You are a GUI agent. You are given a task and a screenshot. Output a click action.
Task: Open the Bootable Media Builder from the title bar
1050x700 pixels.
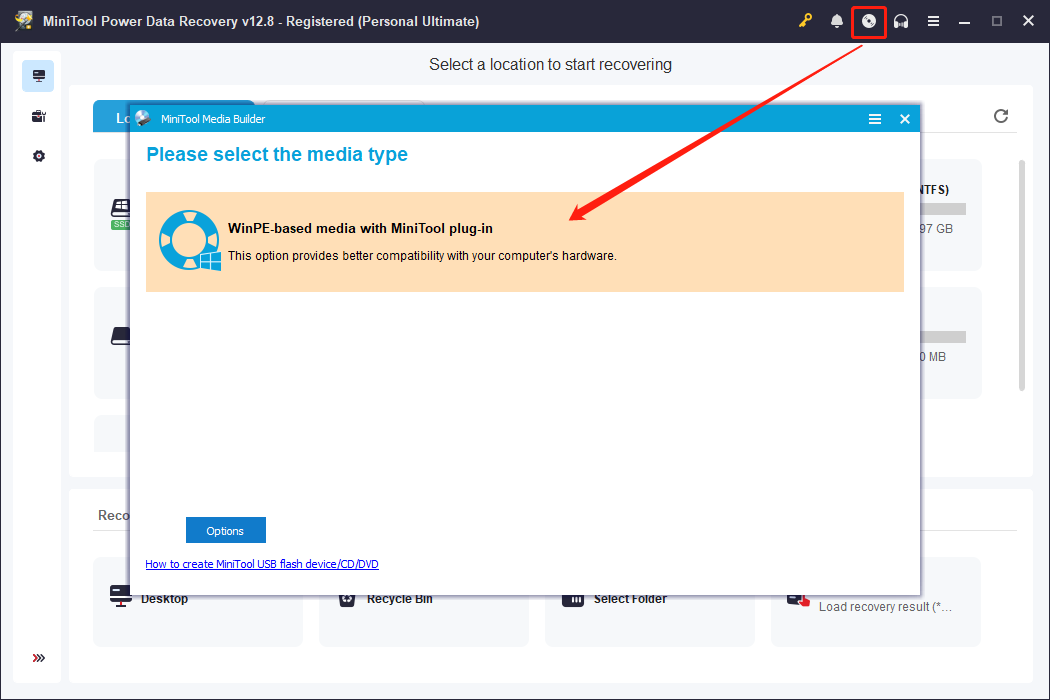(x=869, y=20)
